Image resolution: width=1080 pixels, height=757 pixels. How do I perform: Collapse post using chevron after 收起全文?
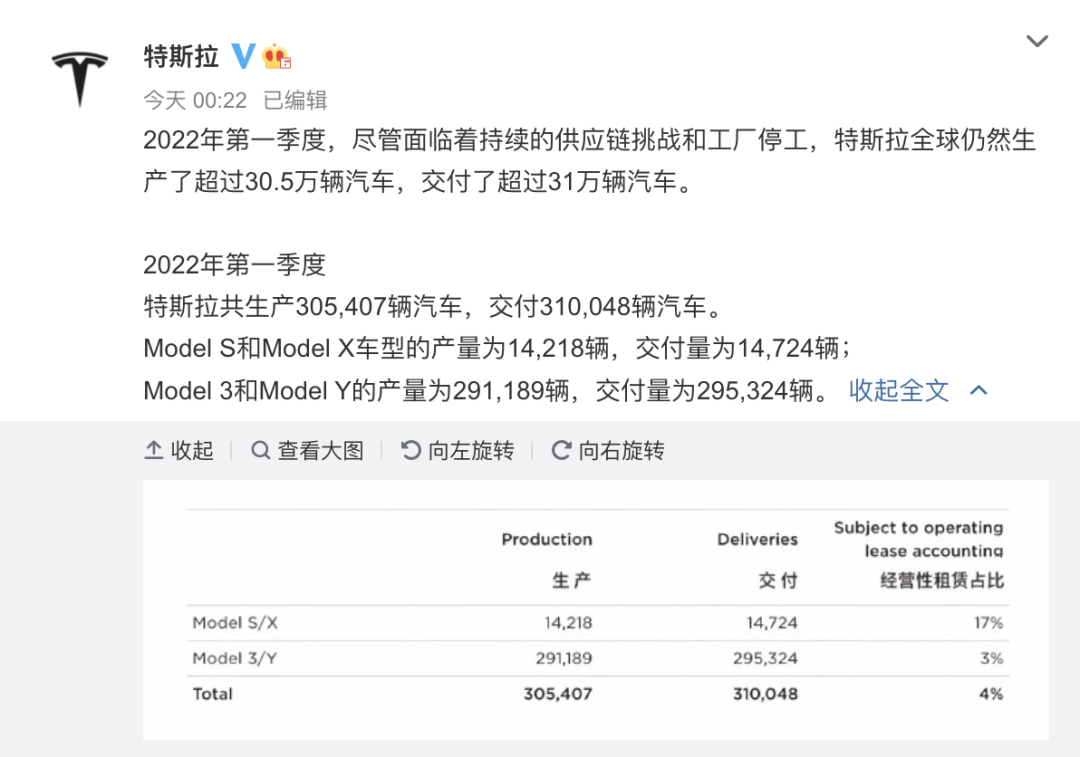(979, 390)
